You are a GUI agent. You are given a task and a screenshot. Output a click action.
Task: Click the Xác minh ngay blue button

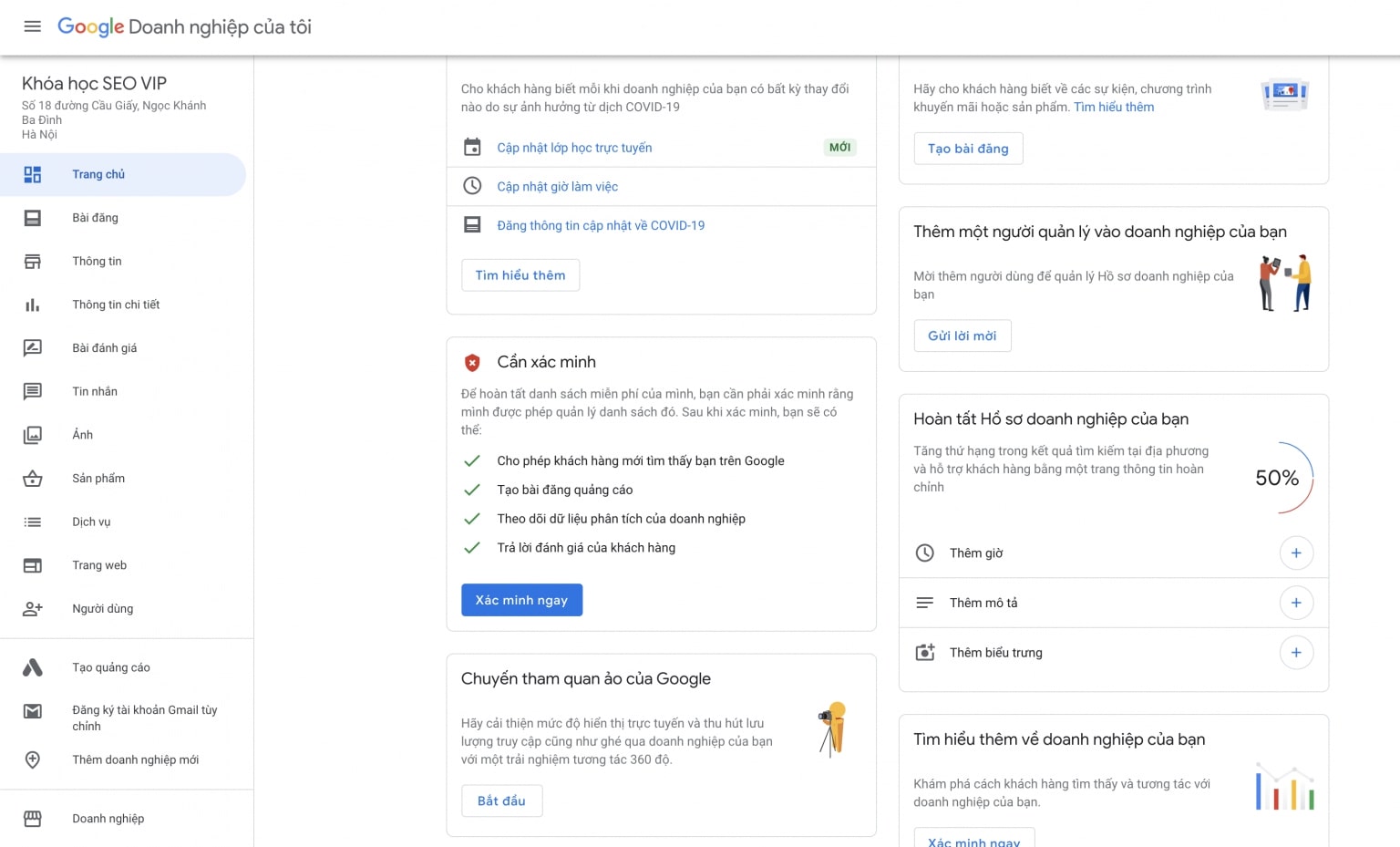(521, 600)
